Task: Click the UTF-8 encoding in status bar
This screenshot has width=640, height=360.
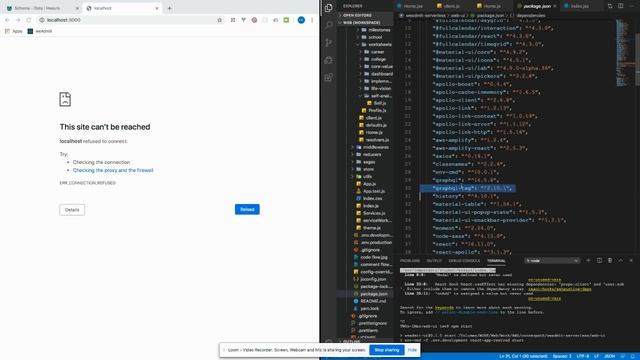Action: pyautogui.click(x=582, y=356)
